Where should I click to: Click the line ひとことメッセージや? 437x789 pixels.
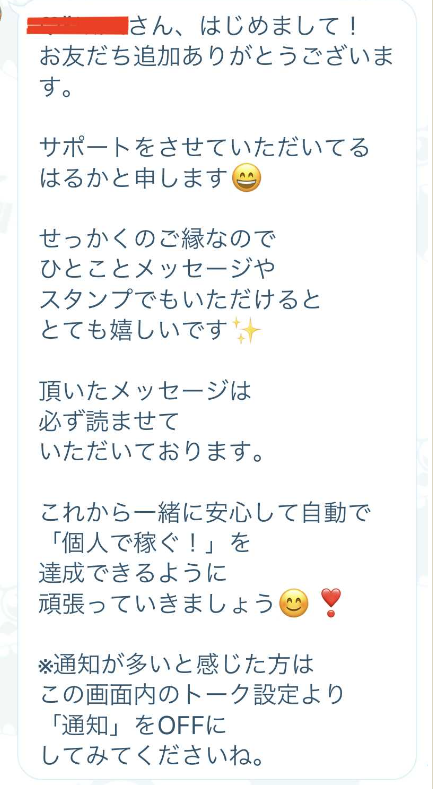[158, 270]
